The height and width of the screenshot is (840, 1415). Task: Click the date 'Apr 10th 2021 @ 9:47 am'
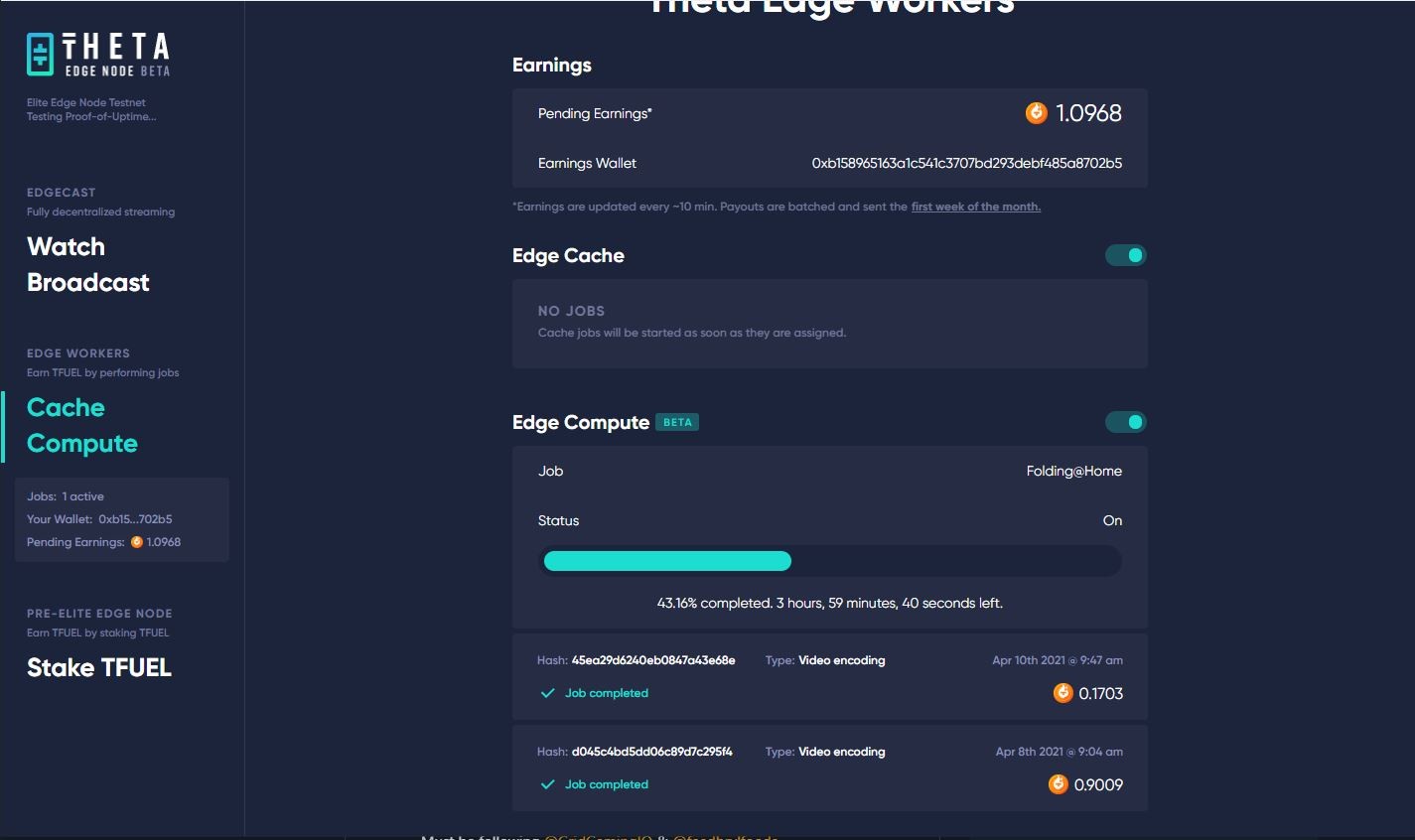point(1058,660)
